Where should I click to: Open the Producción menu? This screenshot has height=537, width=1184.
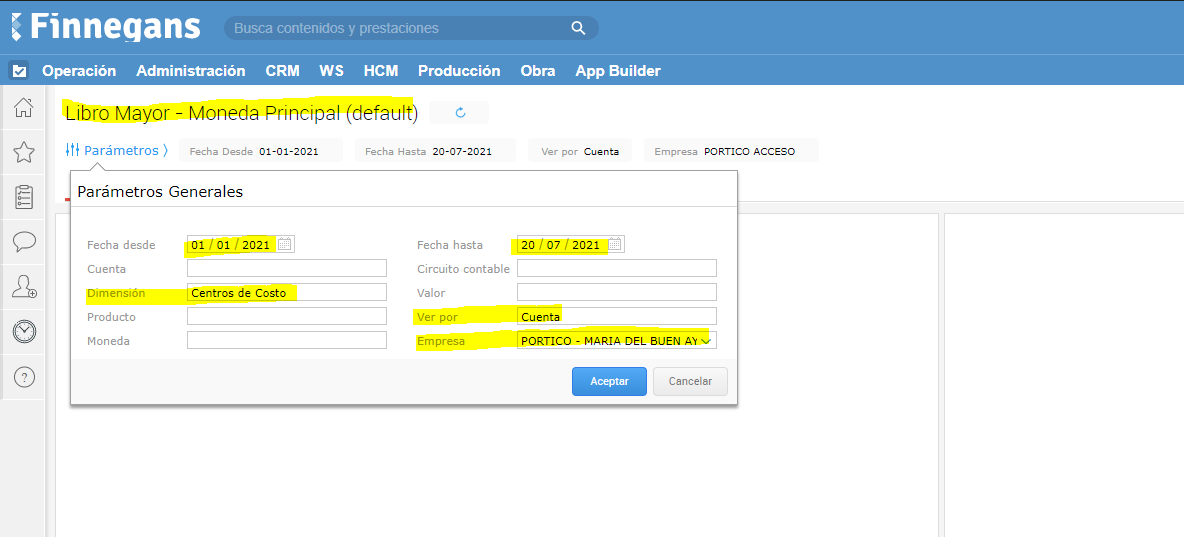459,71
